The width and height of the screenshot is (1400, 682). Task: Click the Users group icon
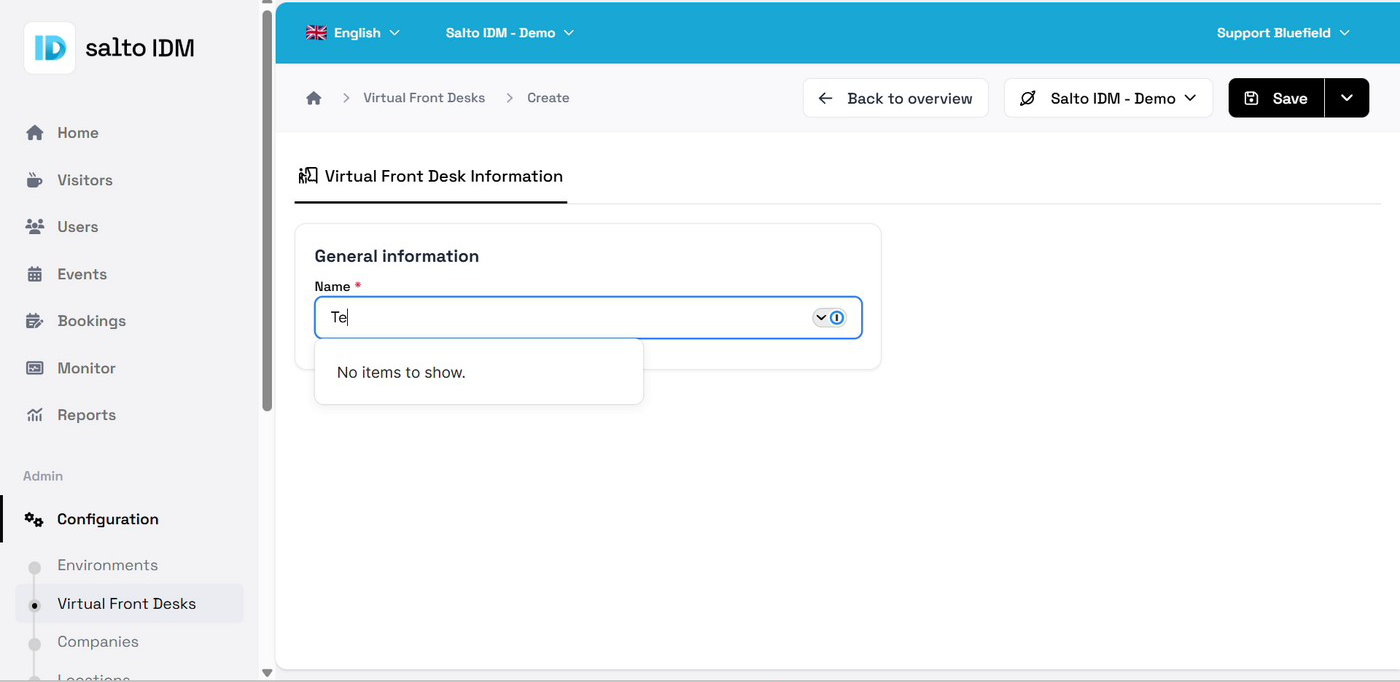click(x=35, y=227)
